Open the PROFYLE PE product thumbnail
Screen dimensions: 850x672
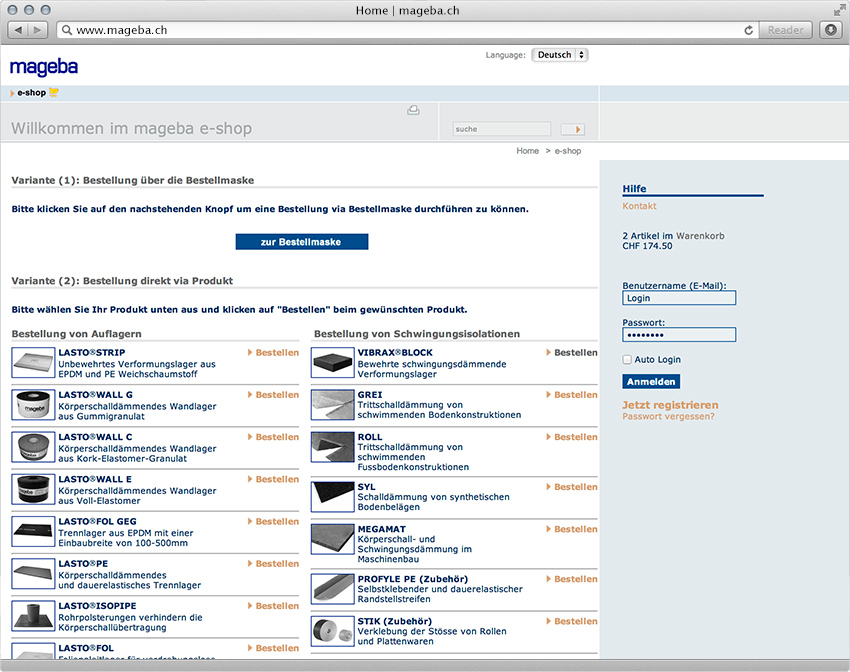pos(332,589)
